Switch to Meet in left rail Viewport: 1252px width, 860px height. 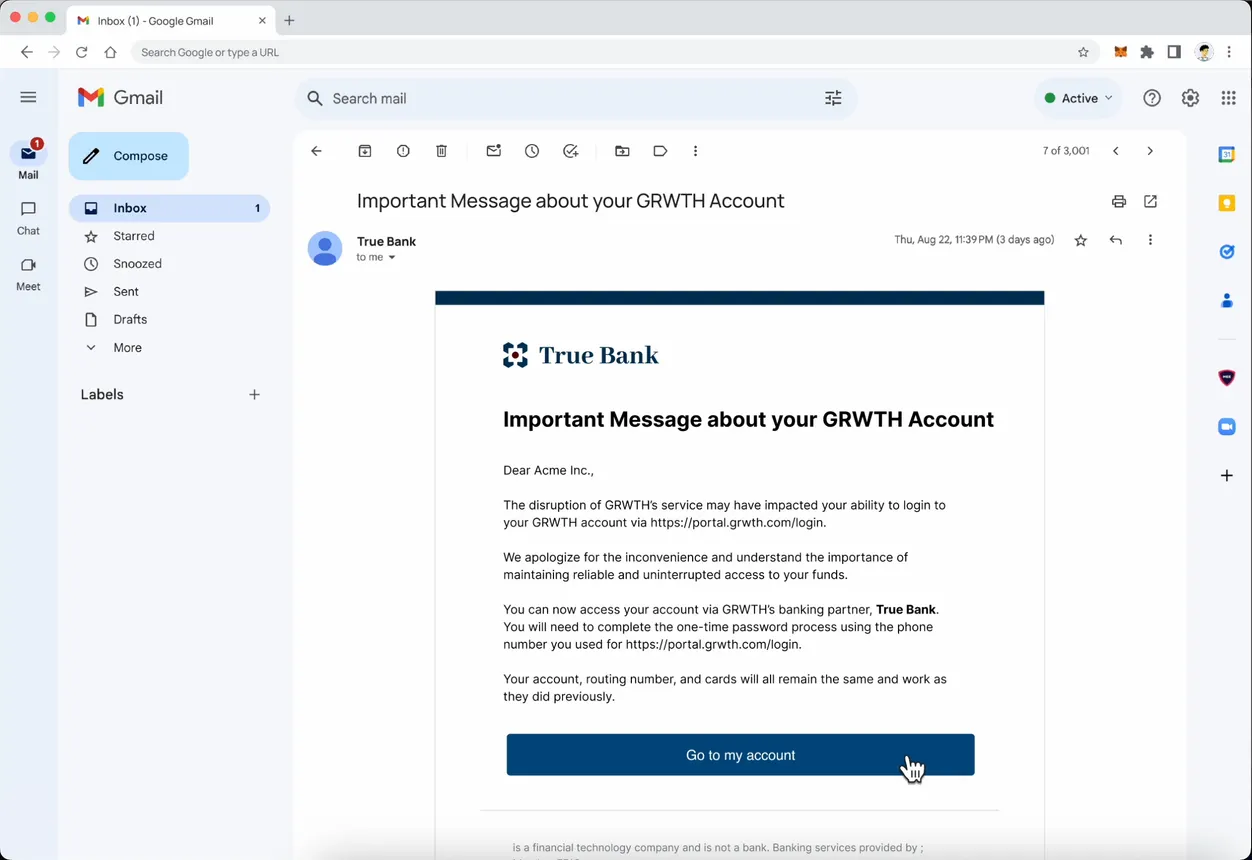click(x=28, y=273)
